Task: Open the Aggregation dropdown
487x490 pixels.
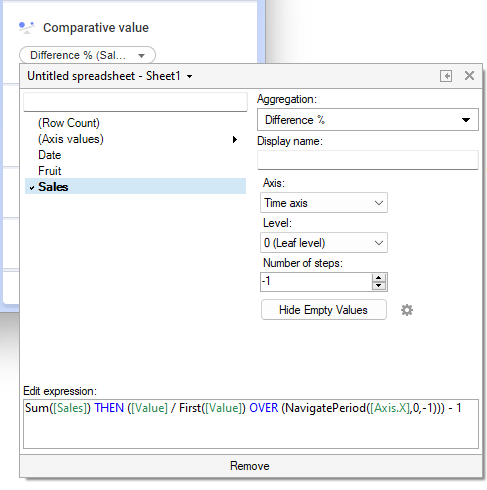Action: tap(368, 120)
